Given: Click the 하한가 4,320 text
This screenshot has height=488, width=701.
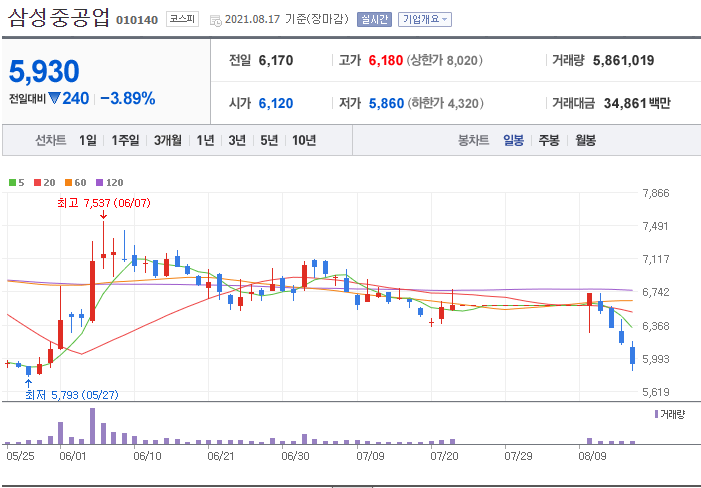Looking at the screenshot, I should (x=445, y=103).
